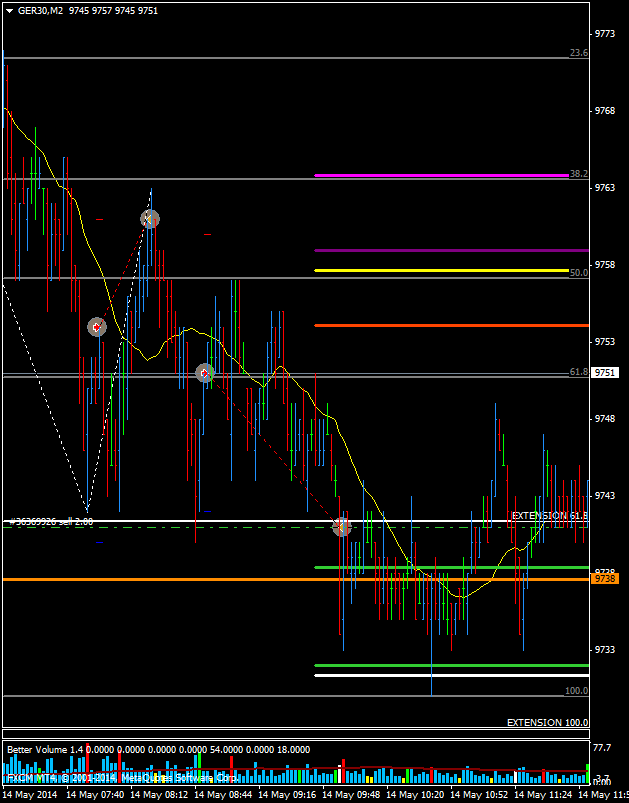
Task: Click the dark purple horizontal line
Action: click(x=440, y=250)
